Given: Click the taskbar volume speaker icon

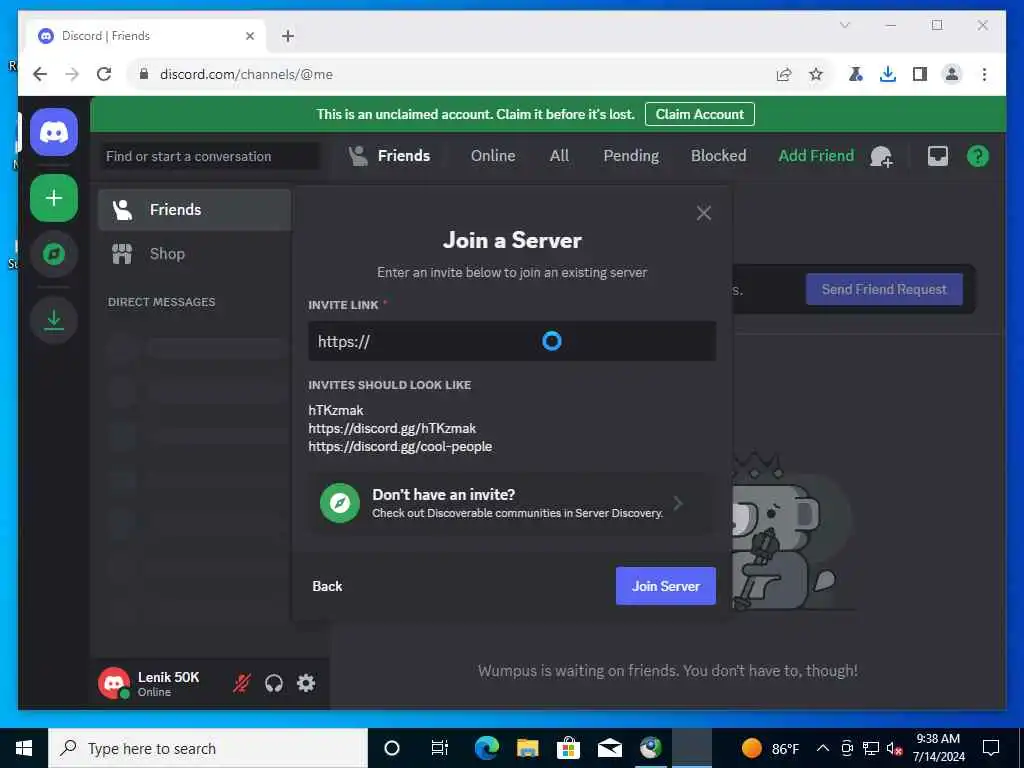Looking at the screenshot, I should click(x=895, y=748).
